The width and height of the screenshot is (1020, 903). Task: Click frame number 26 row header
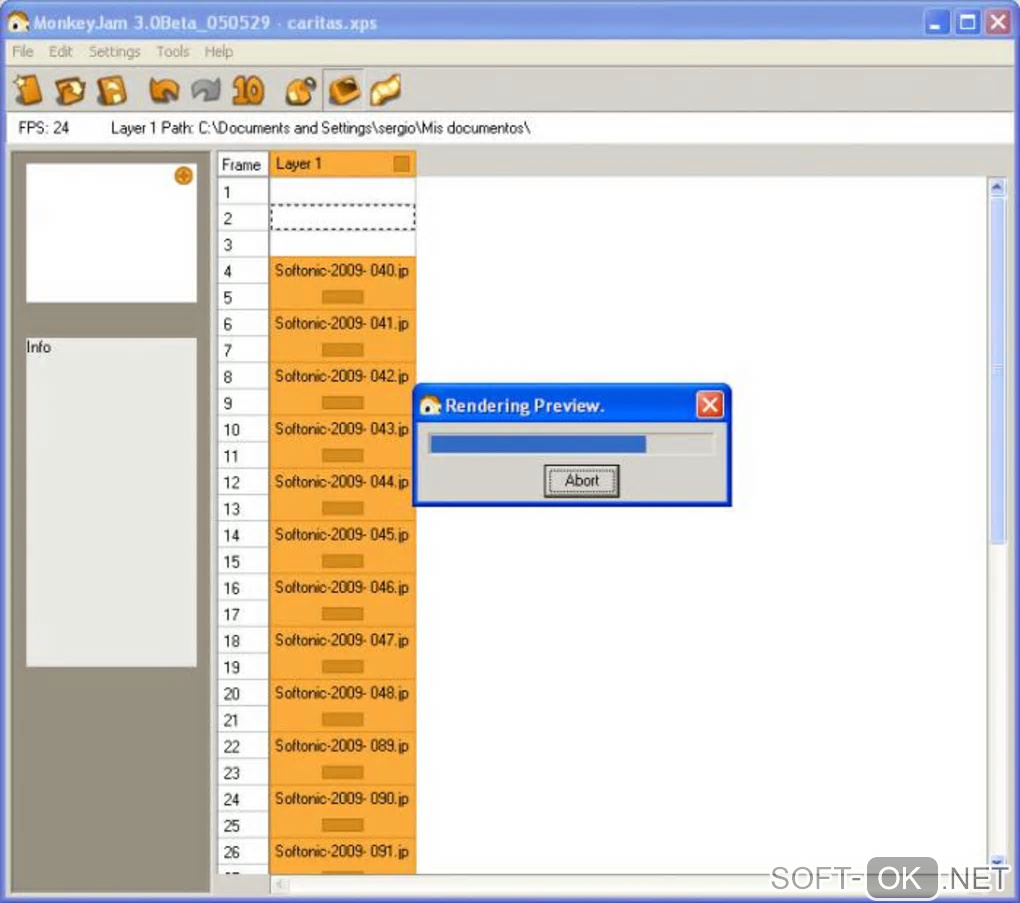click(243, 852)
